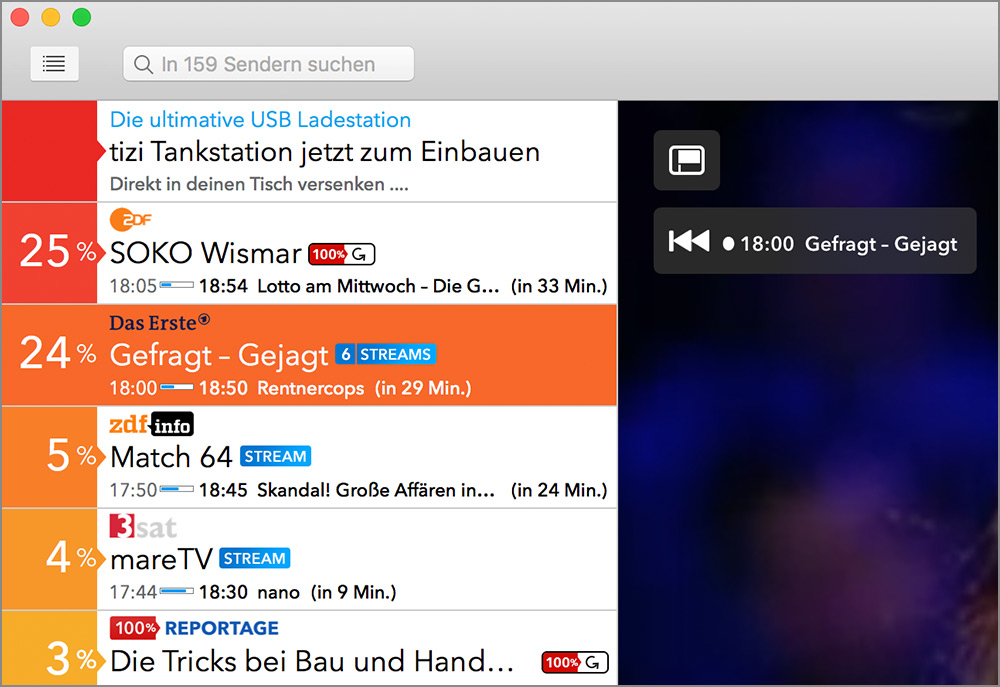Click the green maximize window button

[82, 17]
